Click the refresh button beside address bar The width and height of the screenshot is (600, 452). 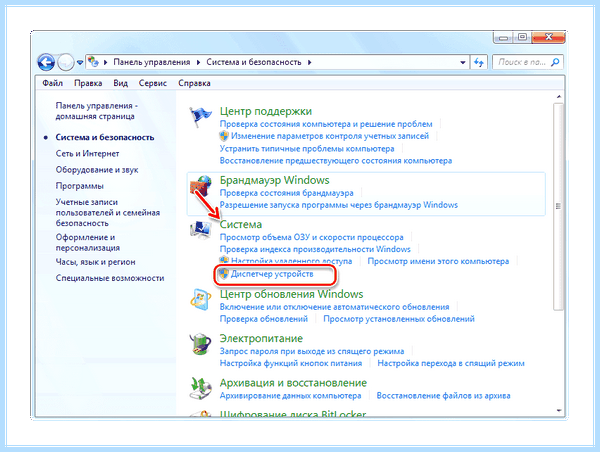tap(478, 62)
